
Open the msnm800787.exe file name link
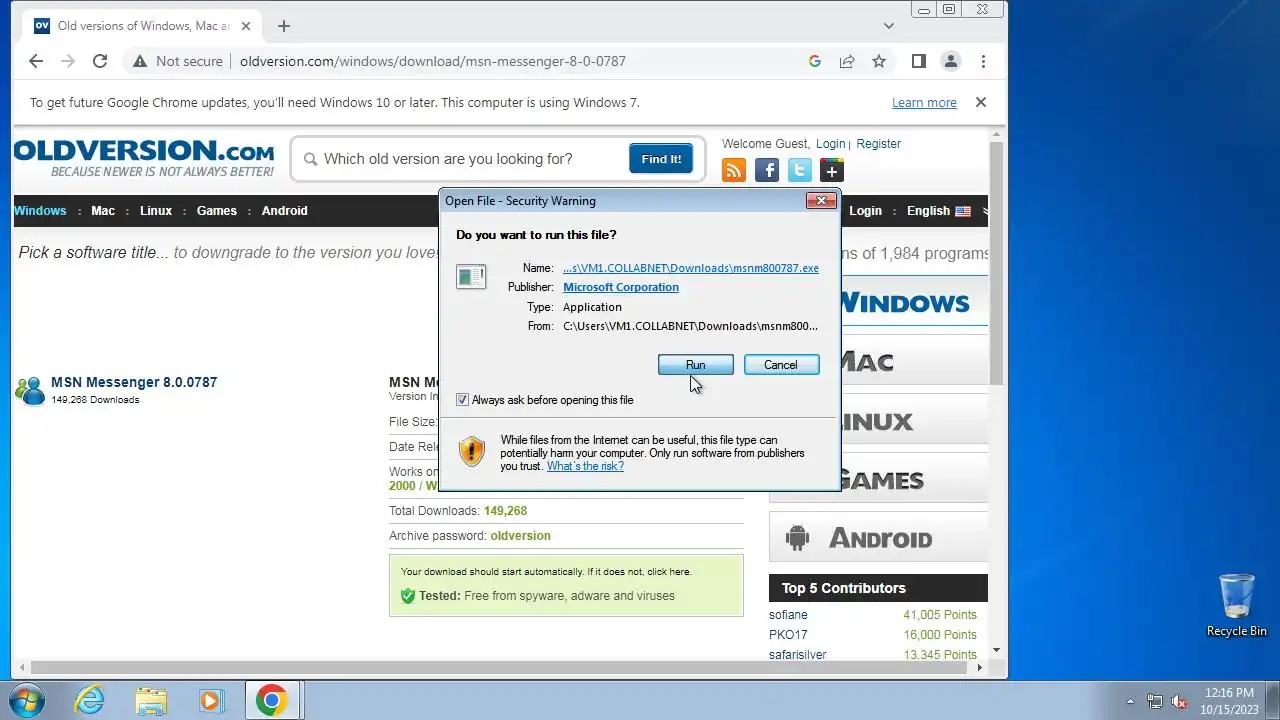pyautogui.click(x=691, y=268)
